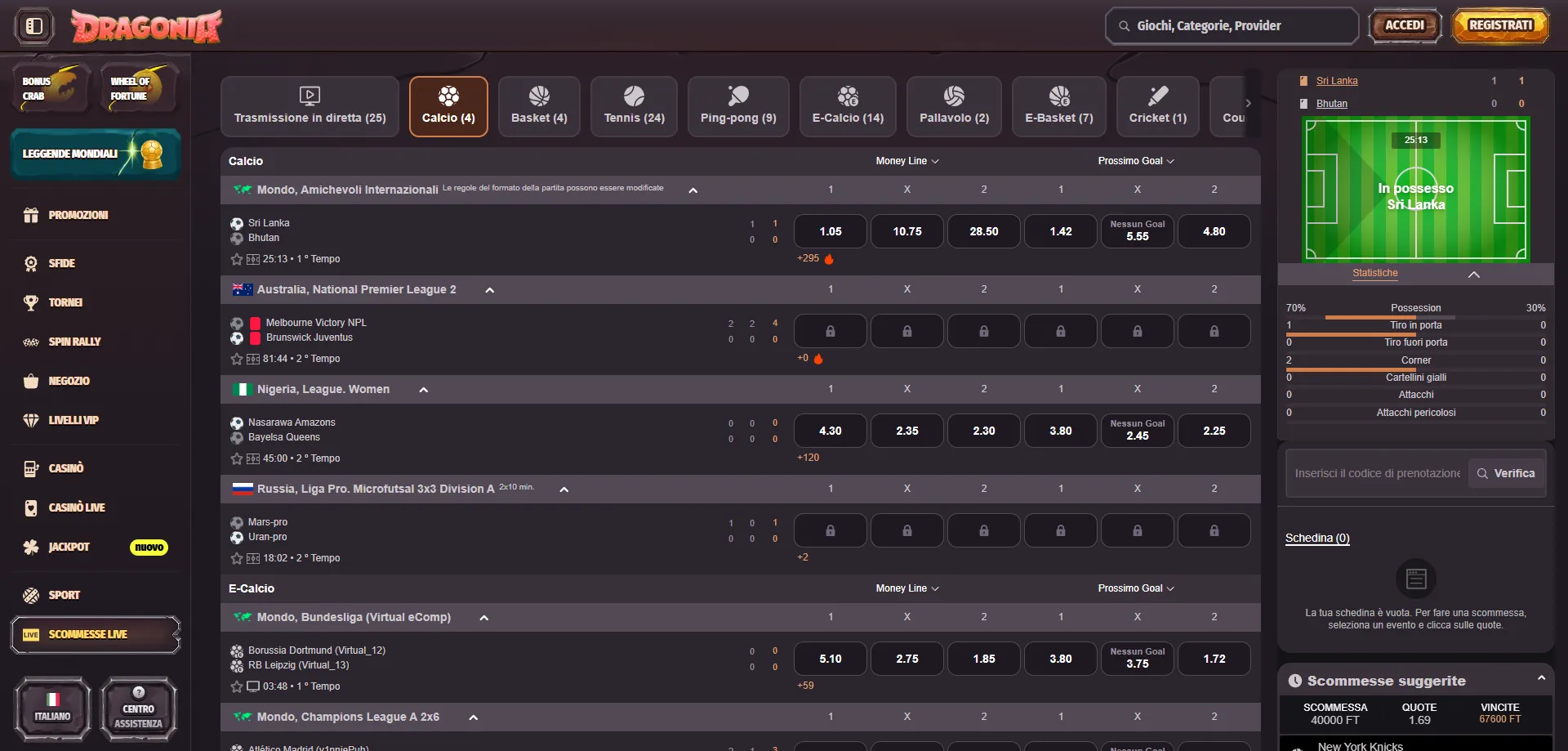1568x751 pixels.
Task: Open the Calcio Money Line dropdown
Action: click(907, 161)
